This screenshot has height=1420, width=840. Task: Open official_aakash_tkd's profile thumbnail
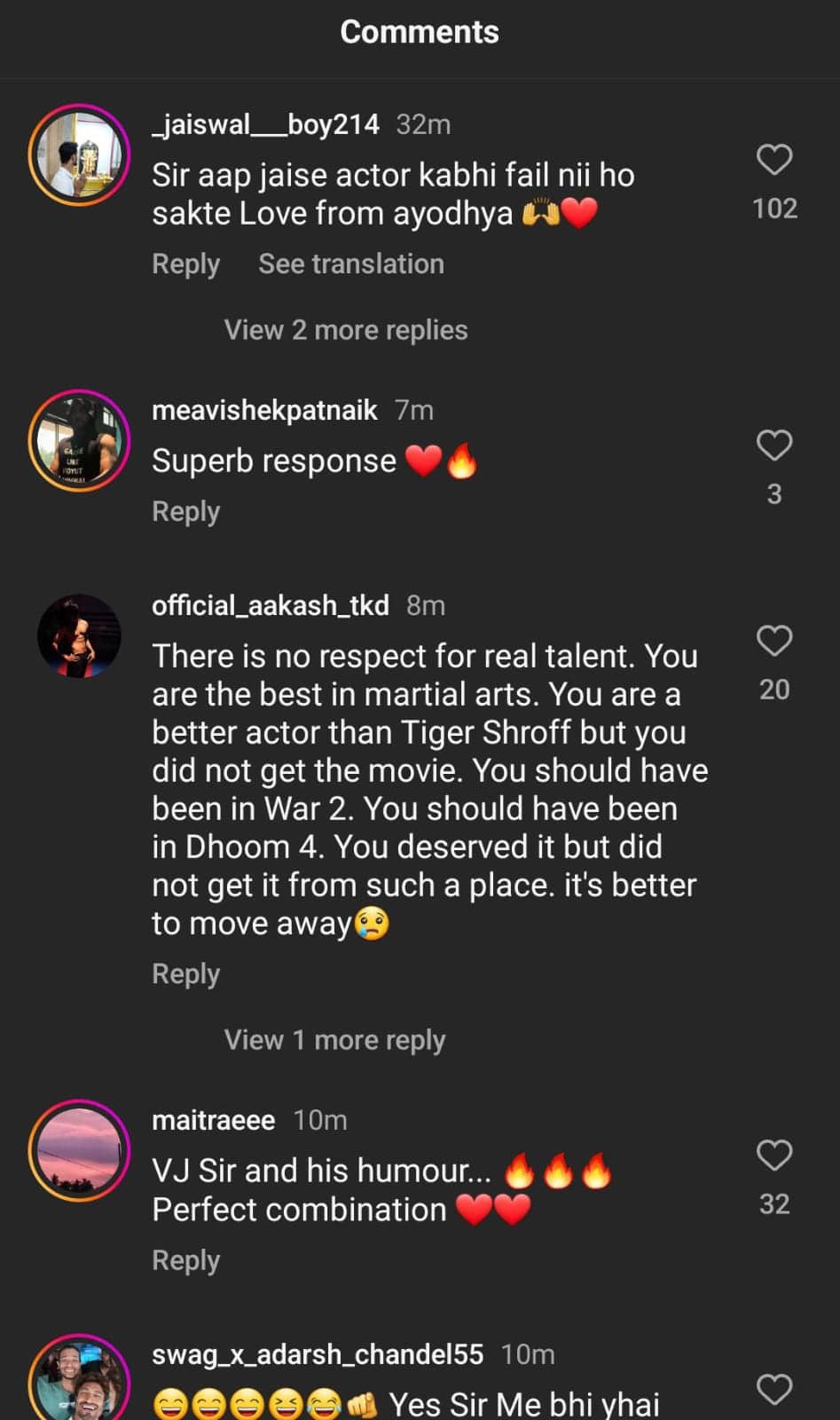79,636
